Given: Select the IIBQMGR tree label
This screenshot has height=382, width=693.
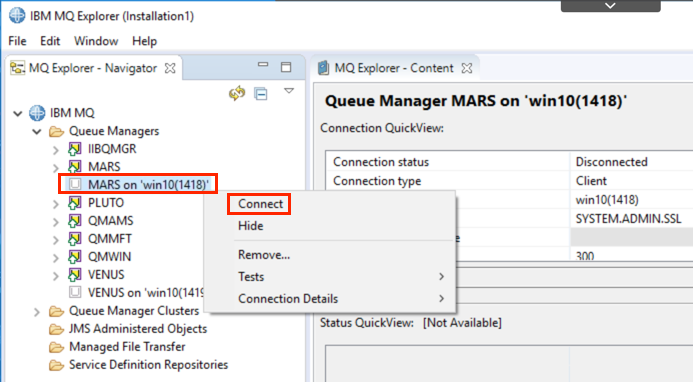Looking at the screenshot, I should click(x=112, y=149).
